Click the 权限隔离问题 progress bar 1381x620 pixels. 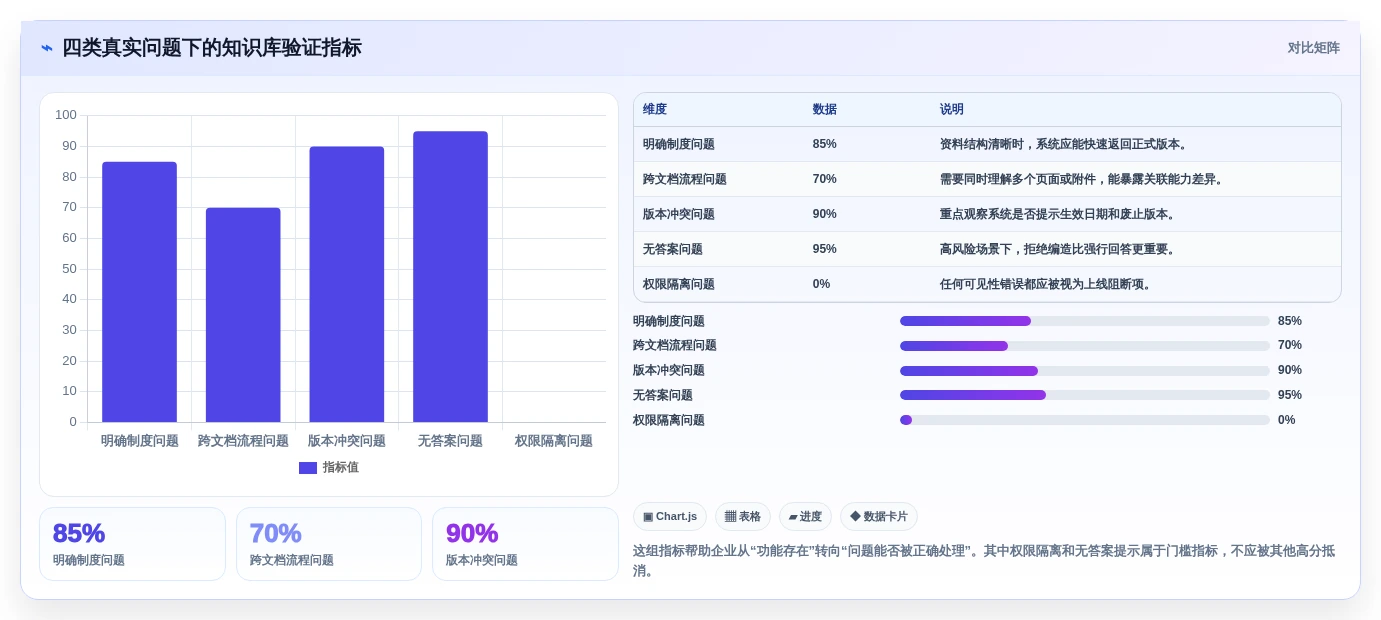point(1085,420)
